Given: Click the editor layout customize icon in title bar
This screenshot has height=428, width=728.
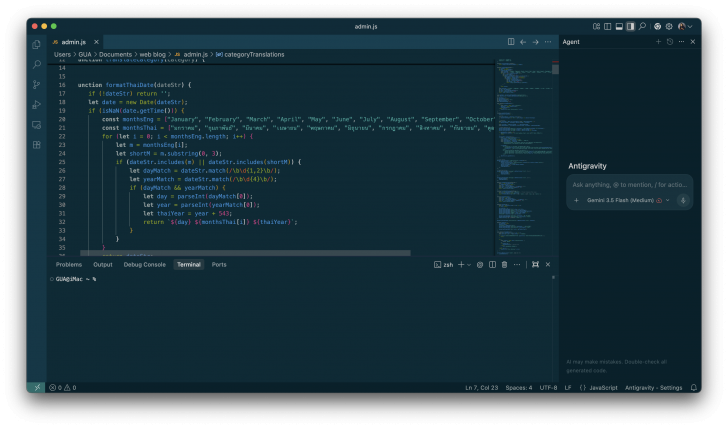Looking at the screenshot, I should pyautogui.click(x=596, y=26).
